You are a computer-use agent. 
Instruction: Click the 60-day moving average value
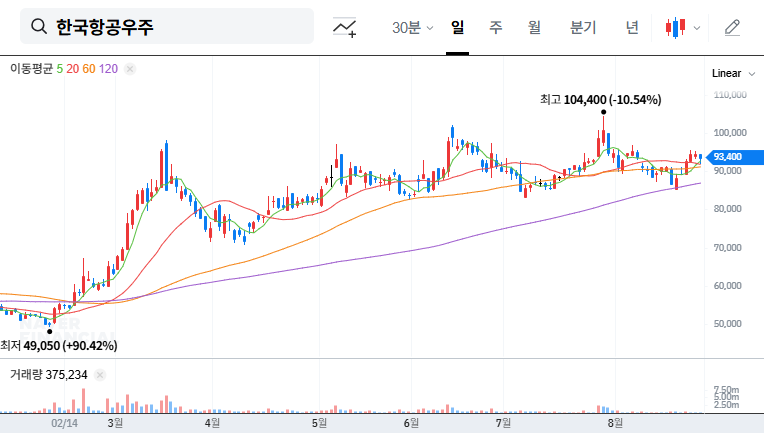pyautogui.click(x=89, y=69)
